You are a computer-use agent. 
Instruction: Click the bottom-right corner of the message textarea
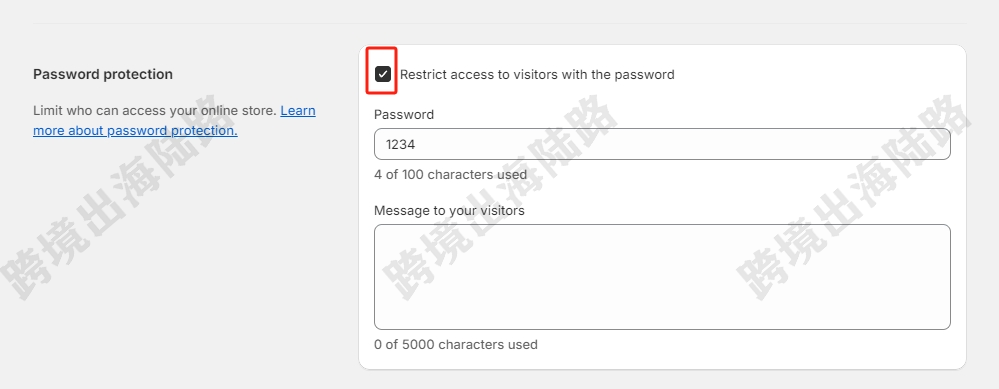[945, 324]
